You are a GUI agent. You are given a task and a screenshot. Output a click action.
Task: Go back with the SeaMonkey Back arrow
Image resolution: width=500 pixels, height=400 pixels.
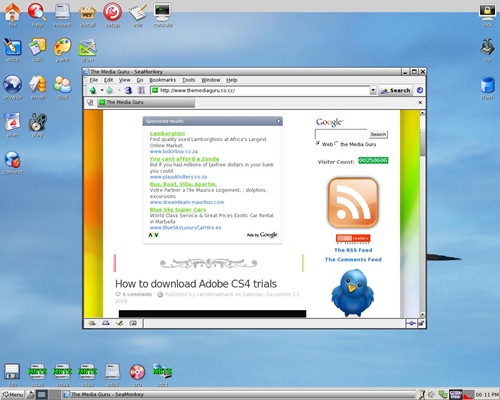tap(93, 90)
